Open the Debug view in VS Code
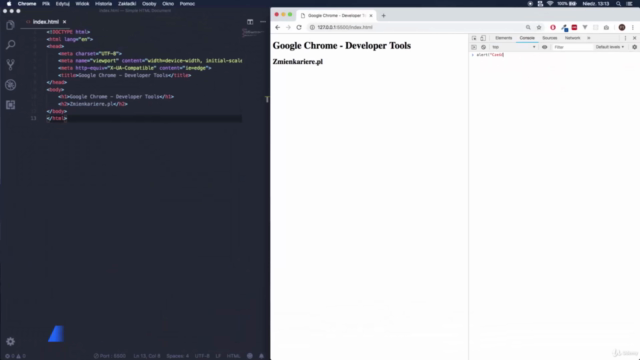This screenshot has width=640, height=360. click(x=11, y=84)
